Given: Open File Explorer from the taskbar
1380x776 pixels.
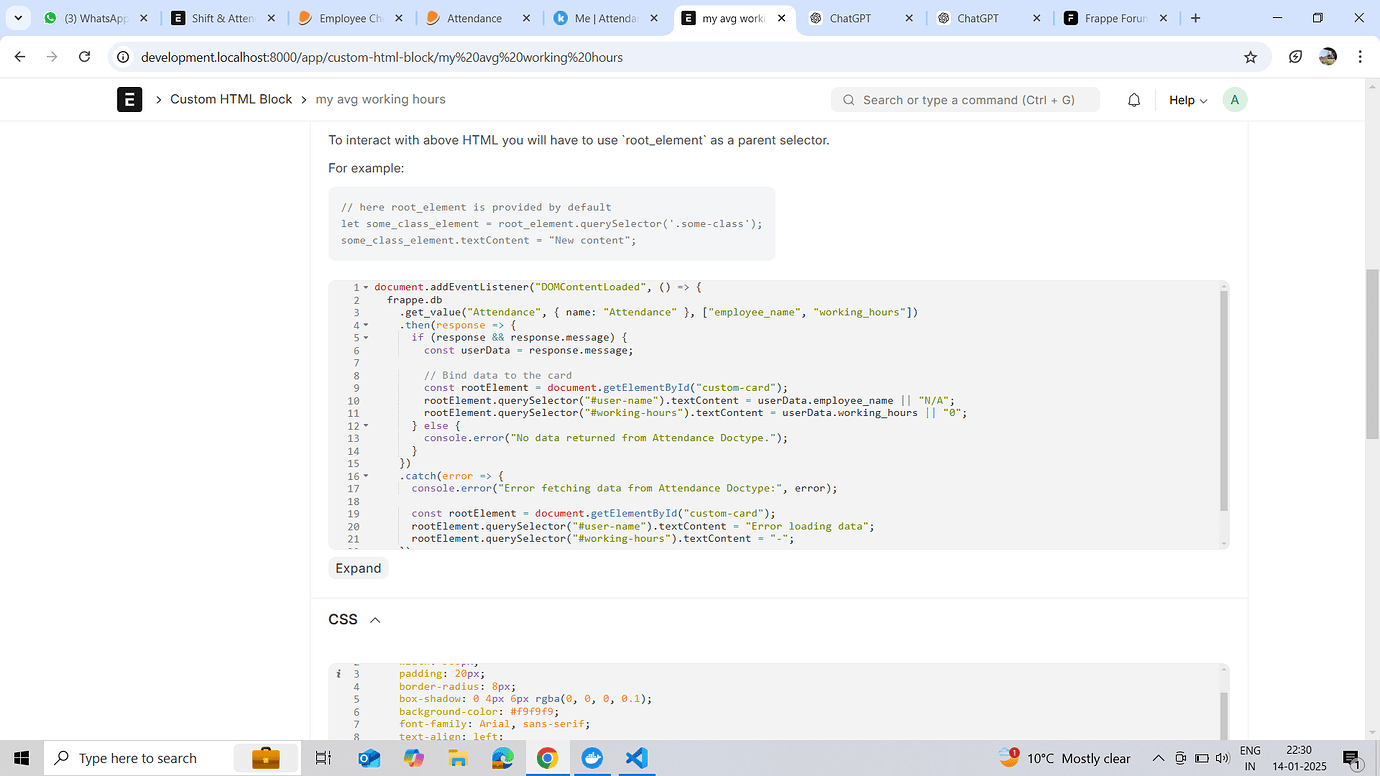Looking at the screenshot, I should pyautogui.click(x=458, y=758).
